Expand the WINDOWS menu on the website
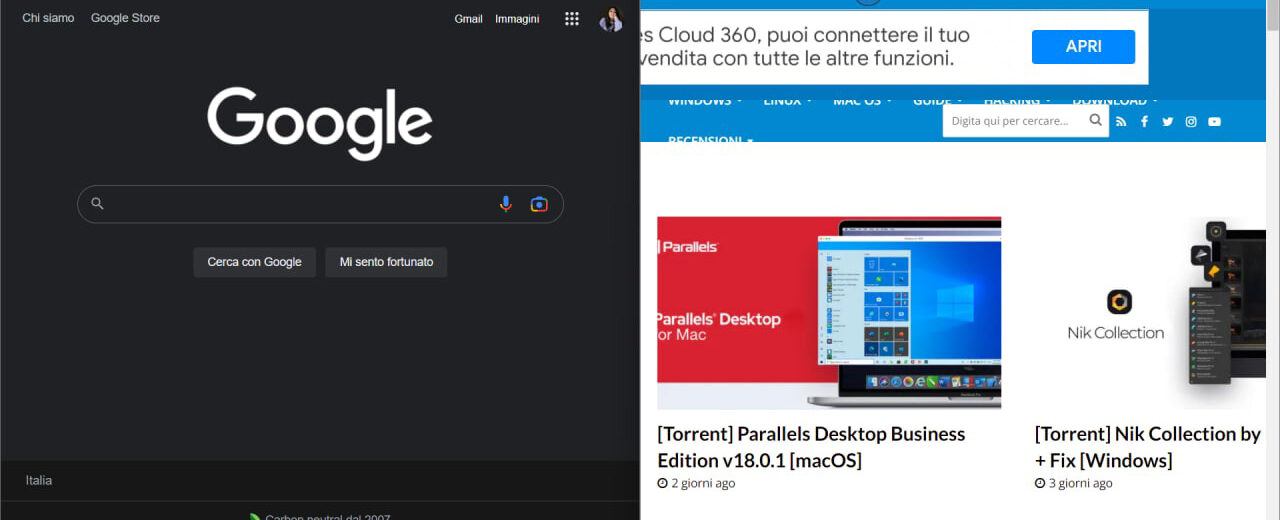 point(705,102)
